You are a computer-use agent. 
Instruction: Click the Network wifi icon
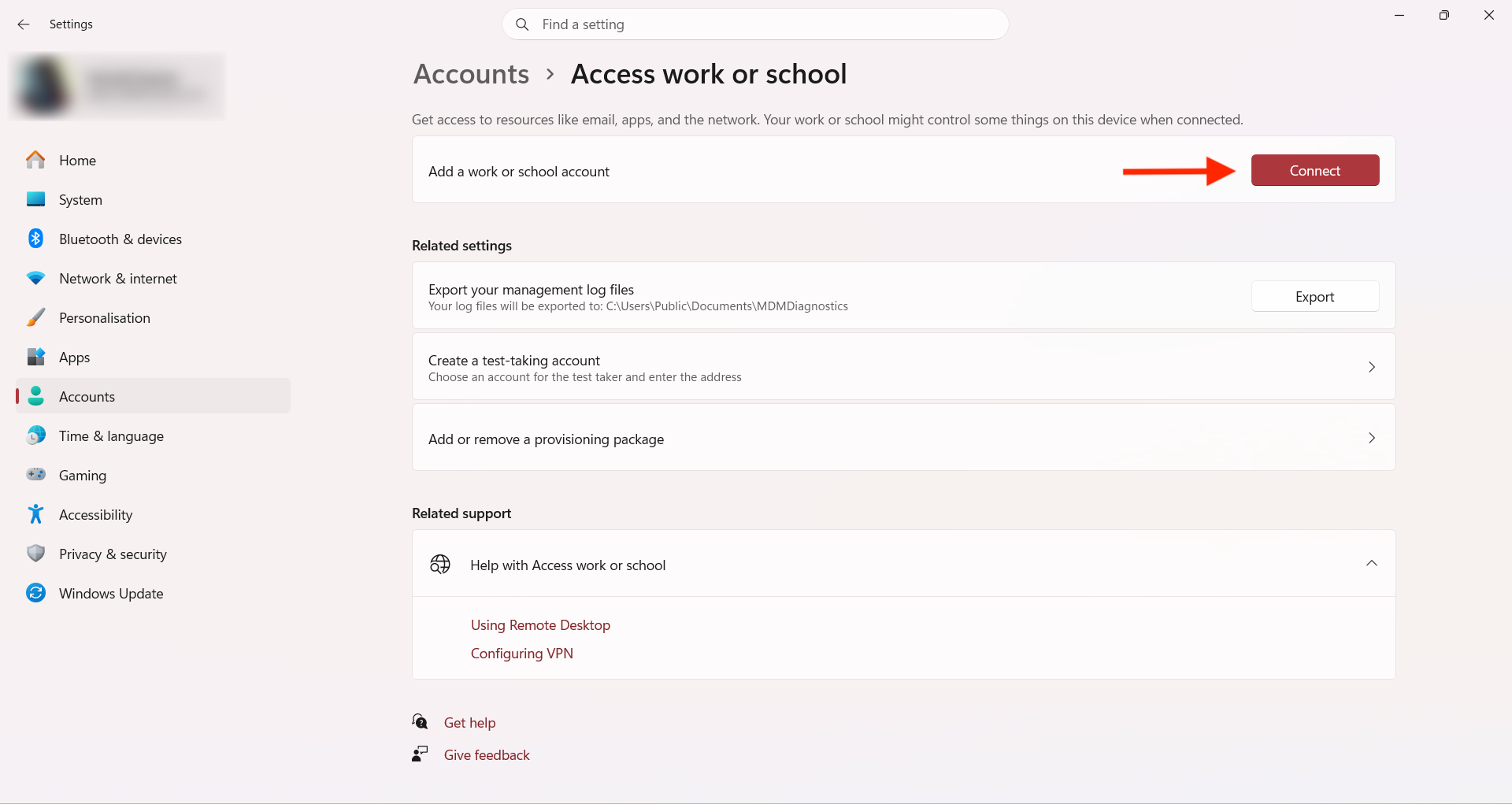pos(35,278)
